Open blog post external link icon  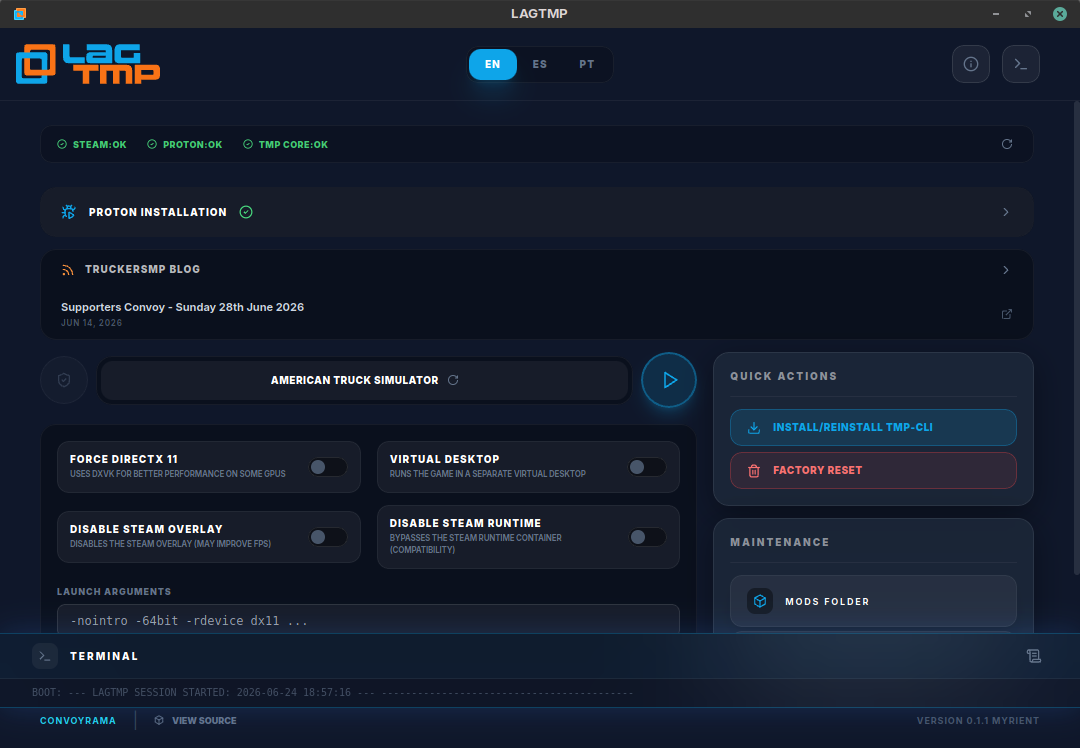click(1006, 314)
